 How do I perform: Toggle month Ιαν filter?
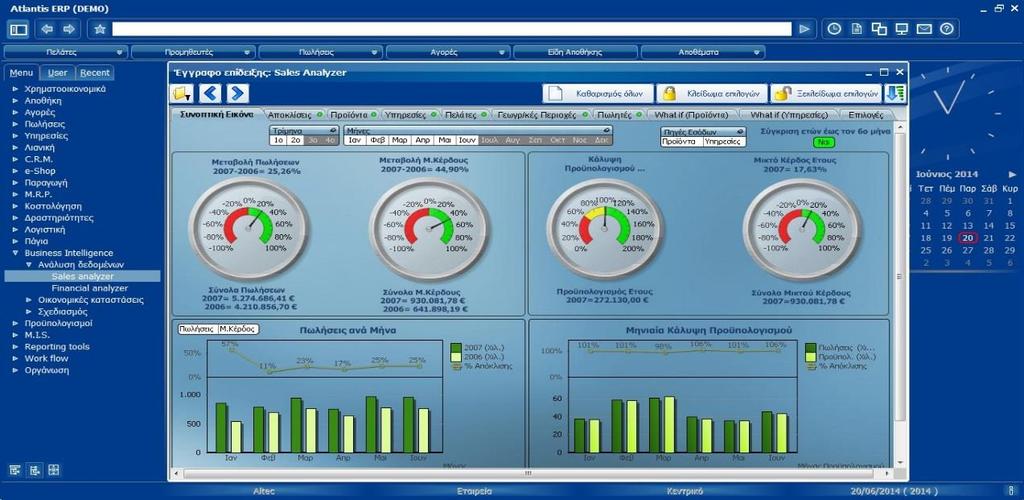pyautogui.click(x=355, y=140)
